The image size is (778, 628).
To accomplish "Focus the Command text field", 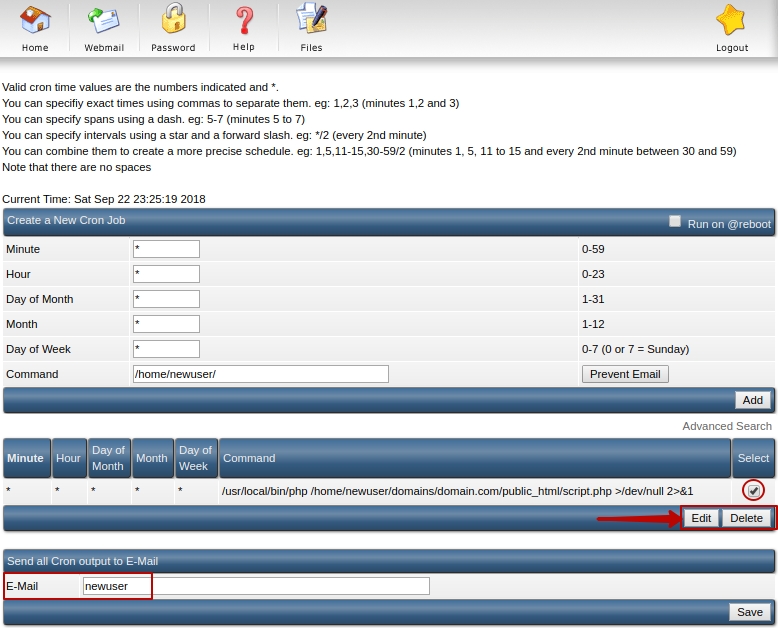I will click(x=260, y=374).
